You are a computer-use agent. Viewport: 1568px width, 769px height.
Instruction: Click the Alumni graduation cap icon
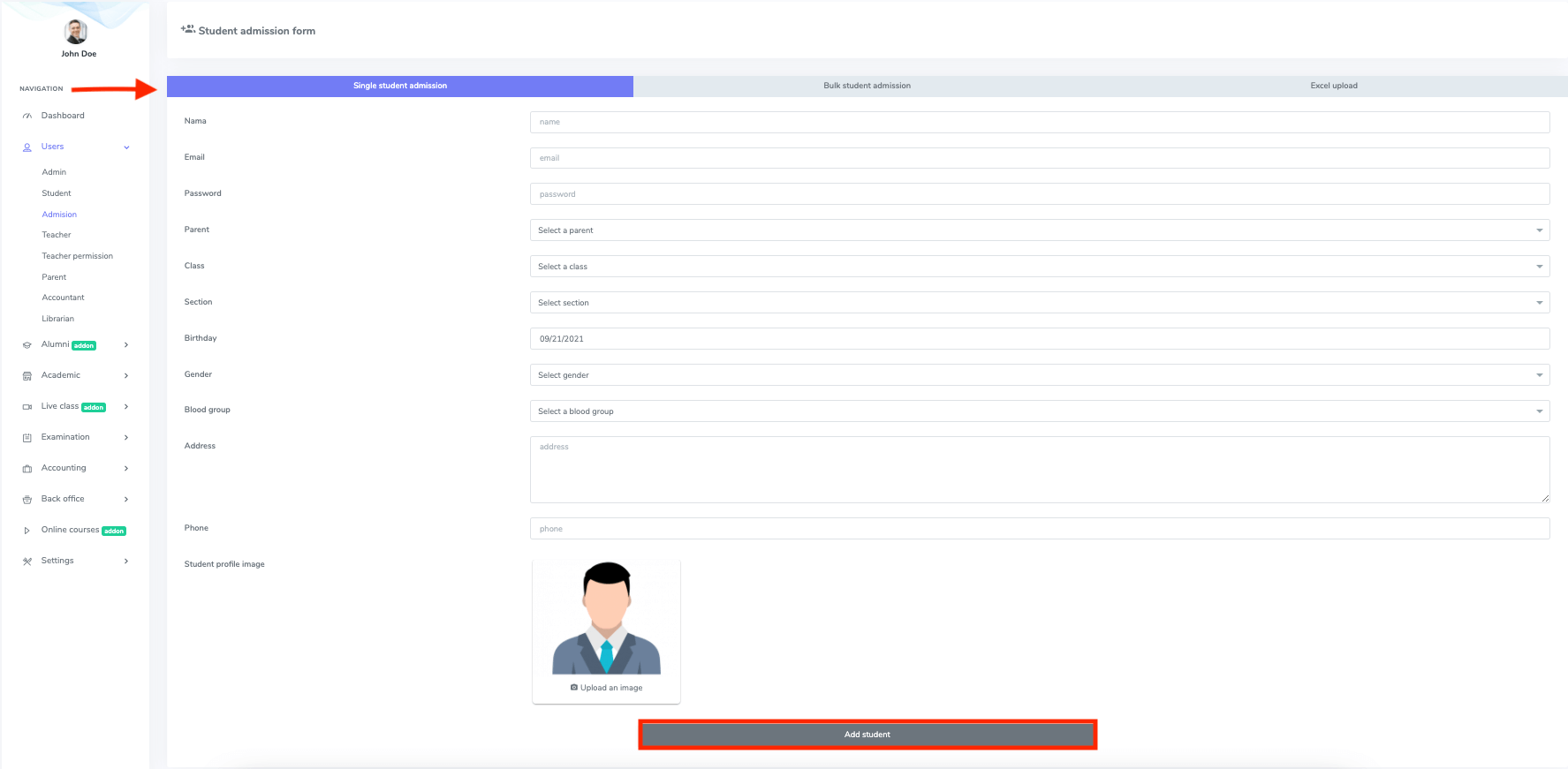[x=27, y=345]
